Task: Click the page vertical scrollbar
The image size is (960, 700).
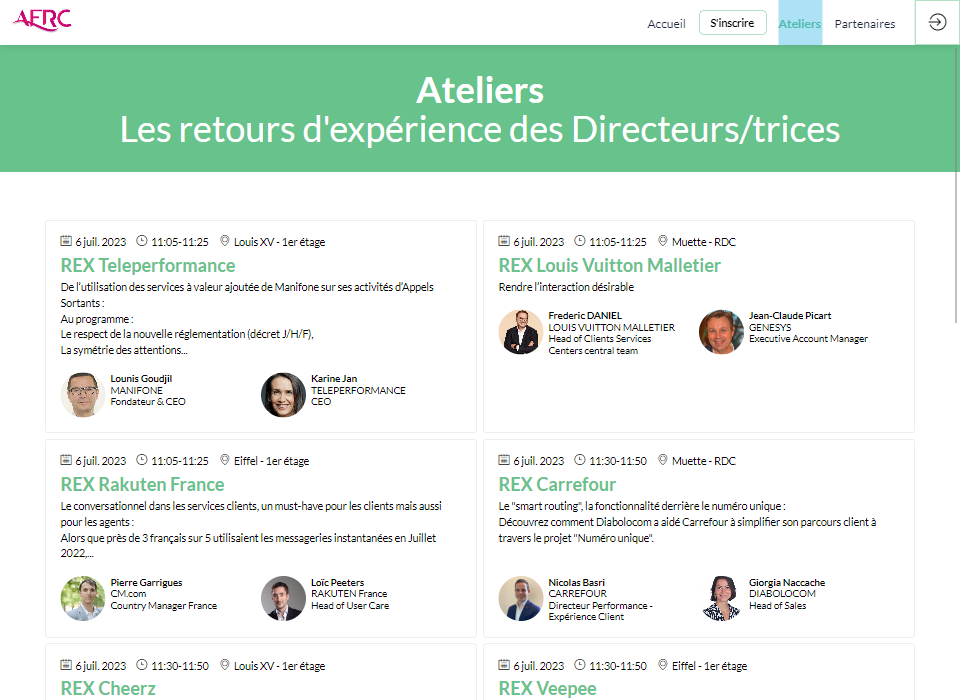Action: (x=956, y=184)
